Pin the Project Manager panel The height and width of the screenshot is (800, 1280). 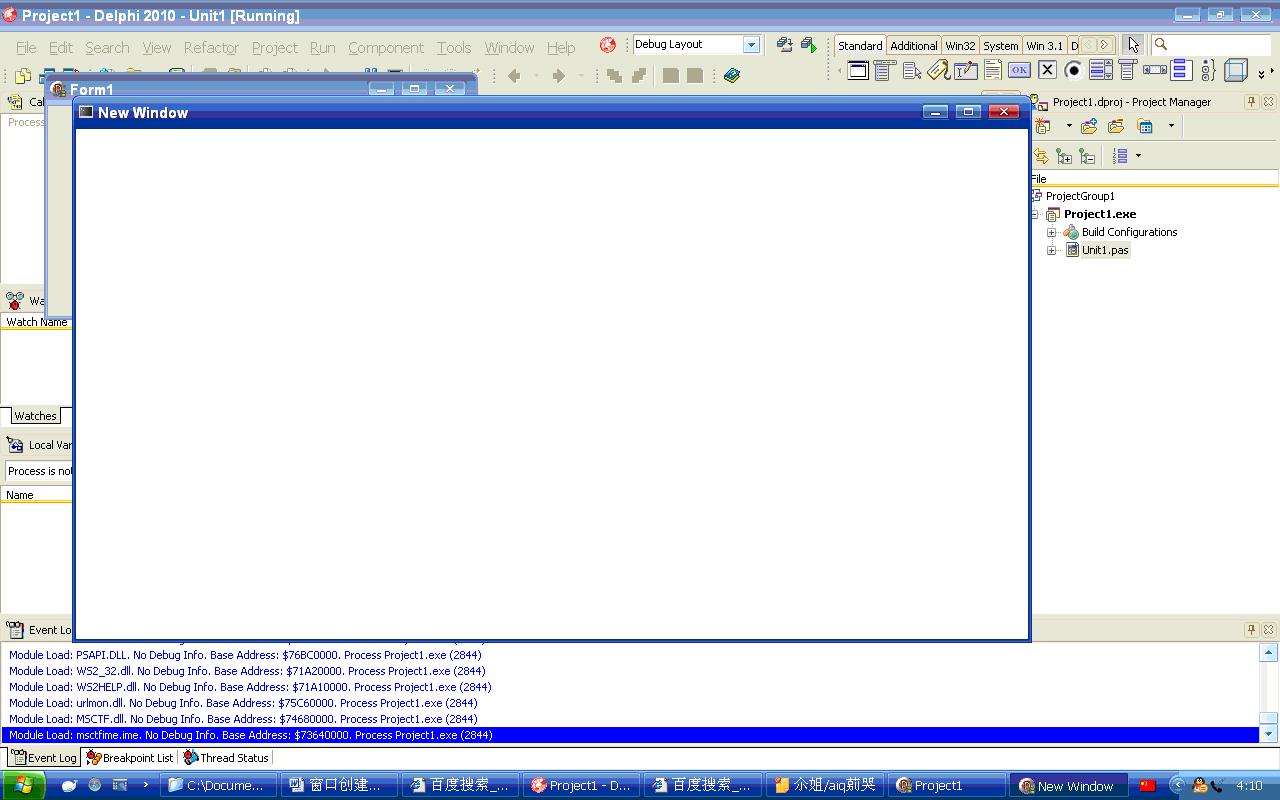click(1251, 102)
